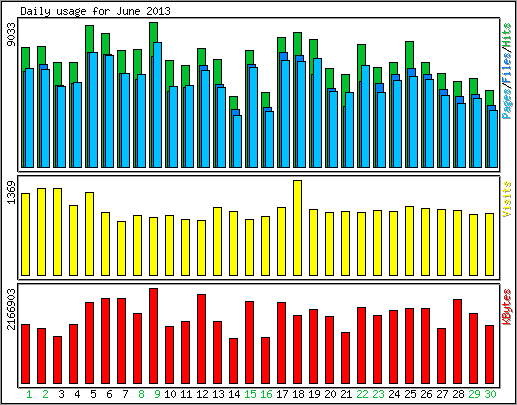Click the red KBytes legend label
The width and height of the screenshot is (517, 405).
pos(507,307)
